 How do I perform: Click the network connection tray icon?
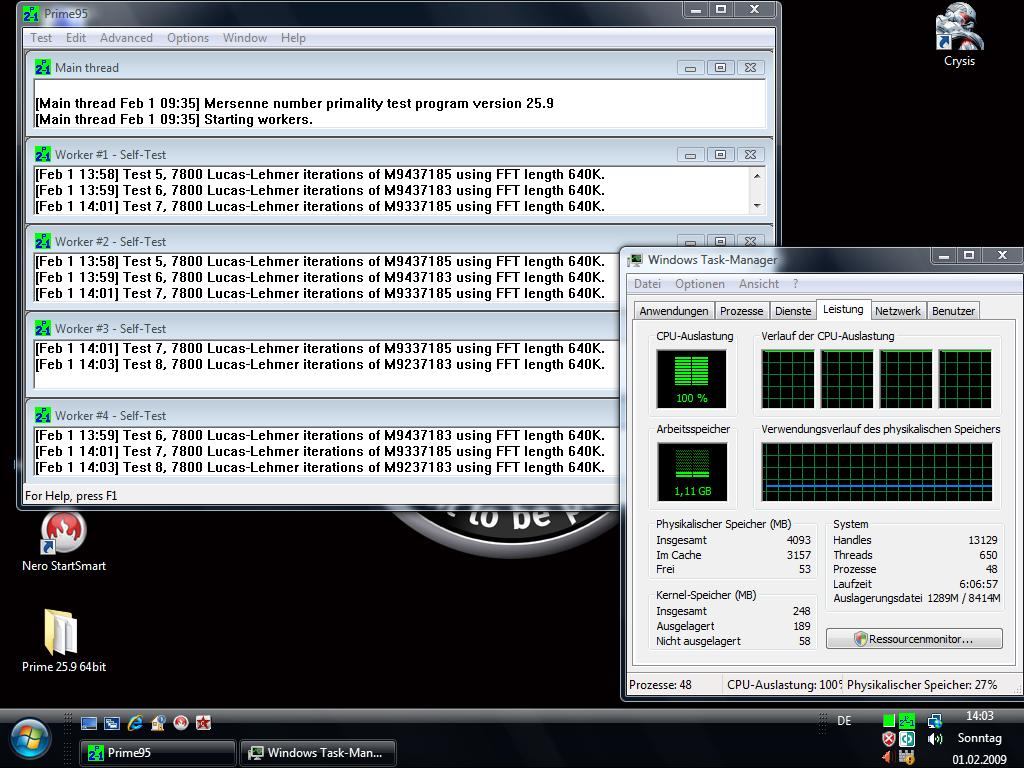[935, 721]
